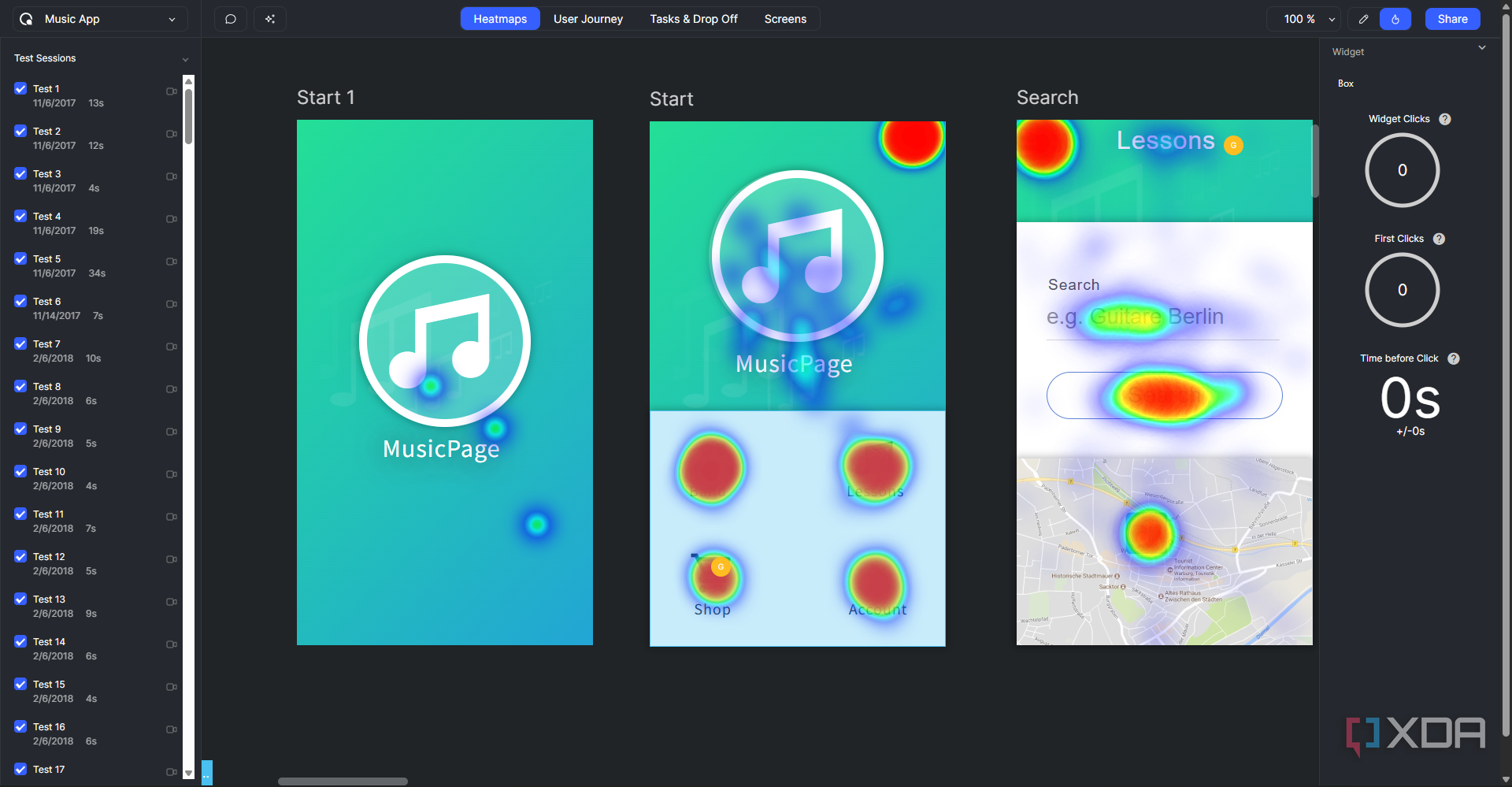Image resolution: width=1512 pixels, height=787 pixels.
Task: Open First Clicks help icon
Action: click(1439, 239)
